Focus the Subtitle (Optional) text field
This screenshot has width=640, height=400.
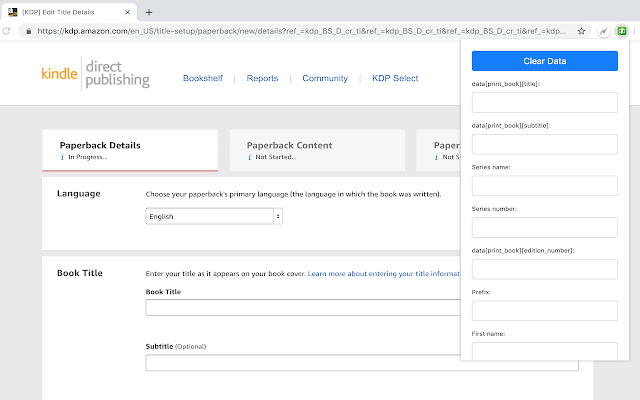coord(302,363)
